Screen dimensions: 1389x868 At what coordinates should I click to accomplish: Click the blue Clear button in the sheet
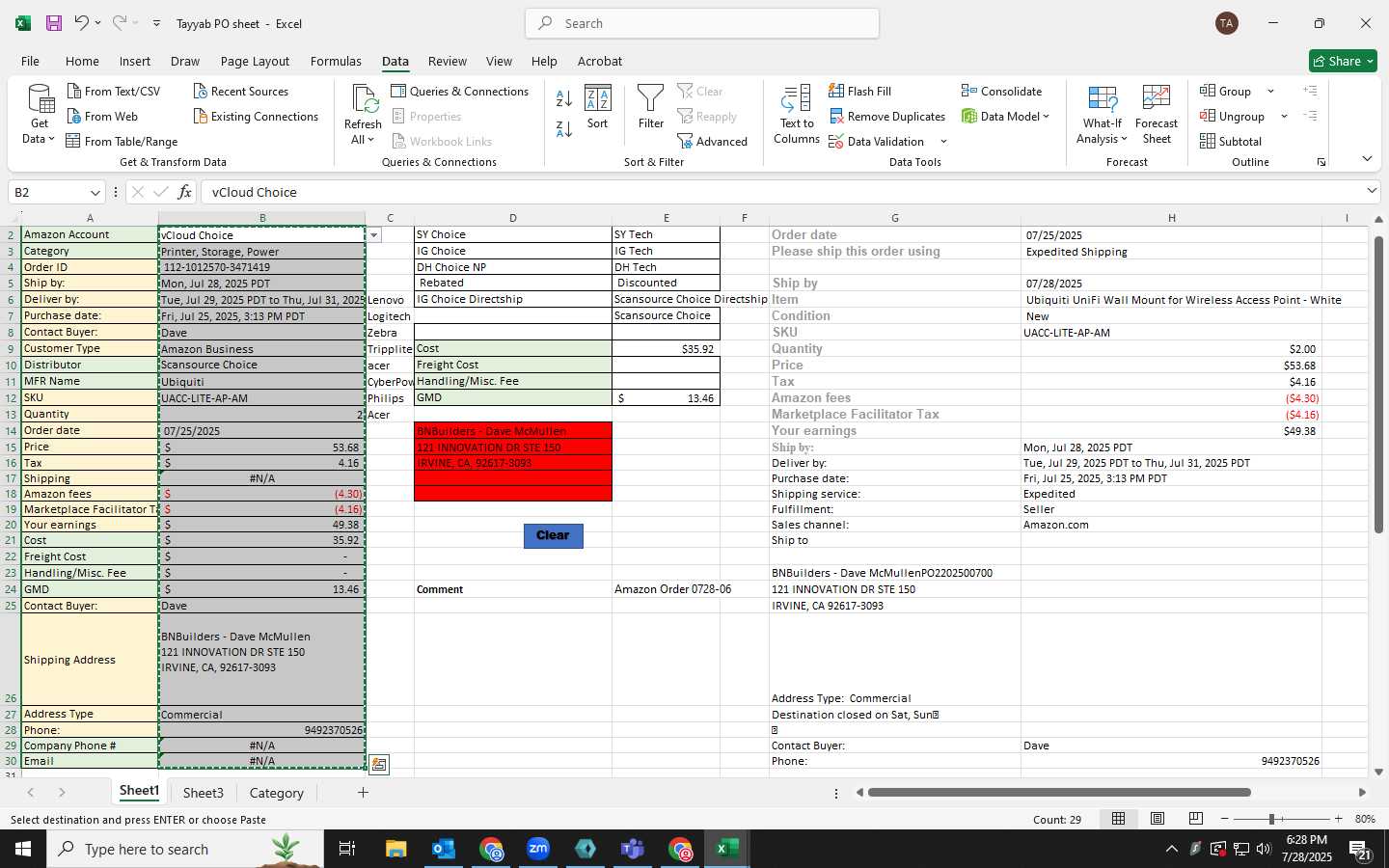553,535
